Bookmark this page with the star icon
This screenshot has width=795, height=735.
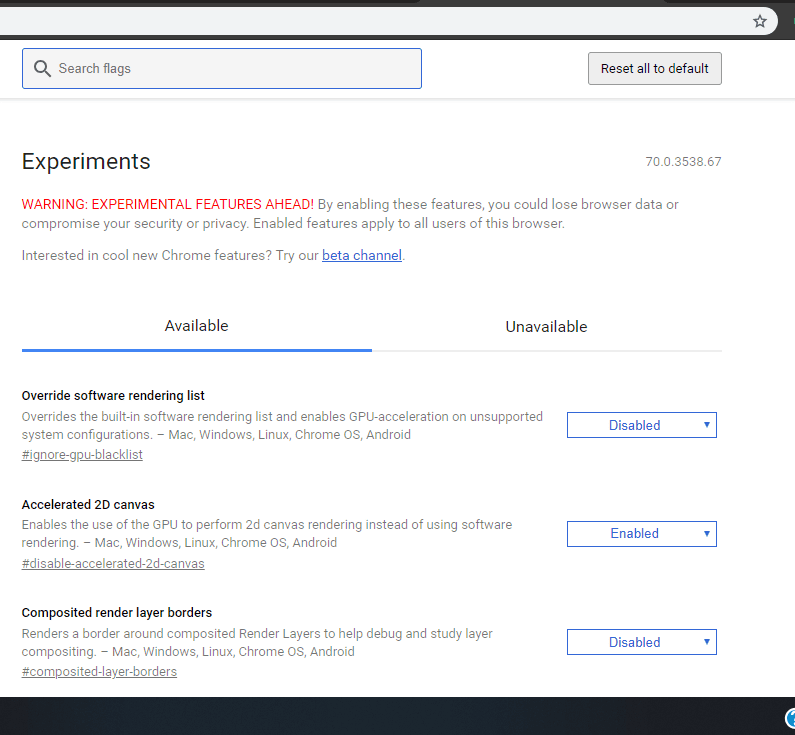coord(759,21)
